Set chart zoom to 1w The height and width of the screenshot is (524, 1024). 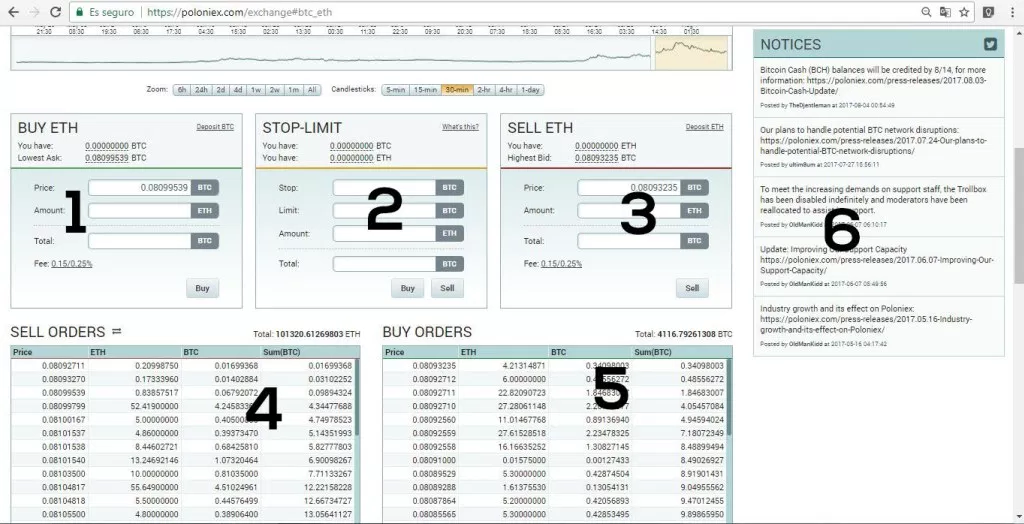[x=256, y=90]
